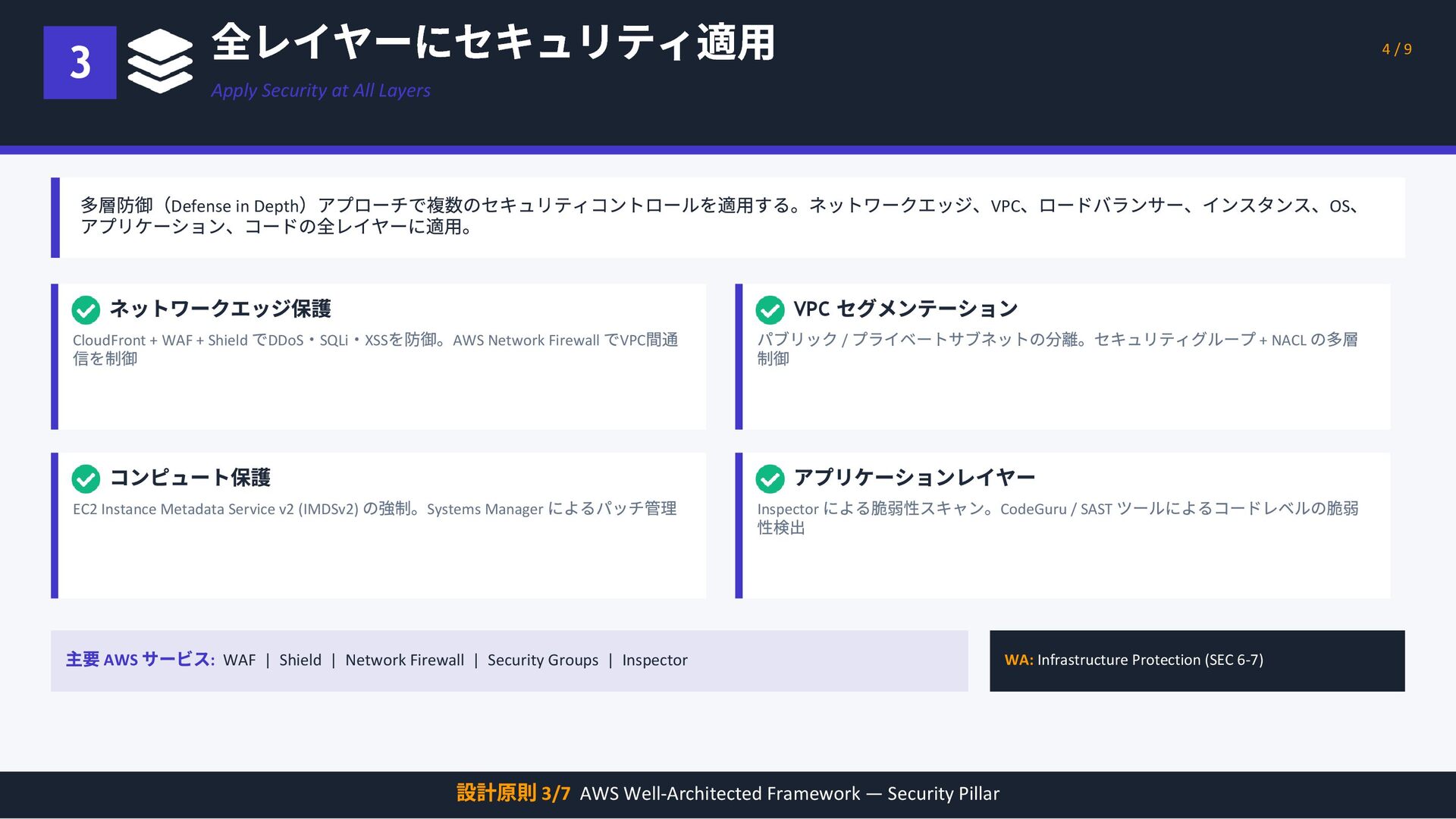Image resolution: width=1456 pixels, height=819 pixels.
Task: Click the 4 / 9 page indicator
Action: pyautogui.click(x=1396, y=49)
